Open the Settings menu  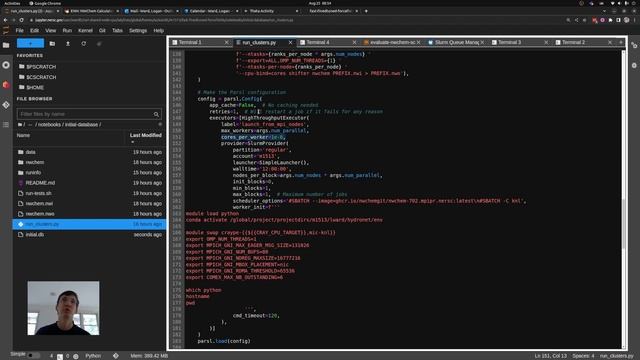(138, 31)
